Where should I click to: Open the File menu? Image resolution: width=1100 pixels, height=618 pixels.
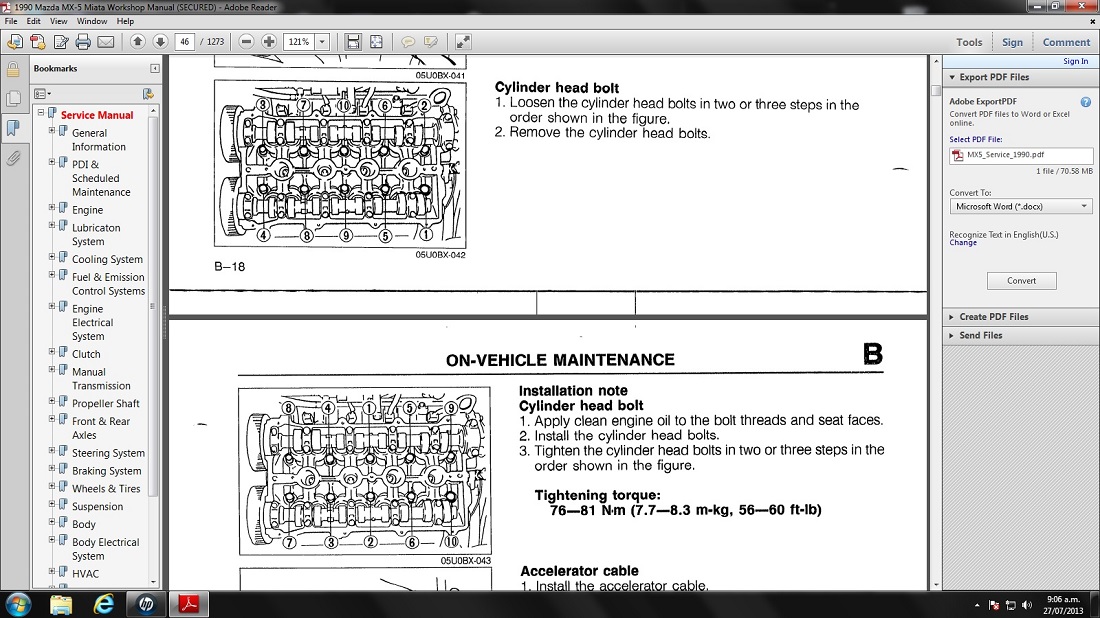(11, 21)
